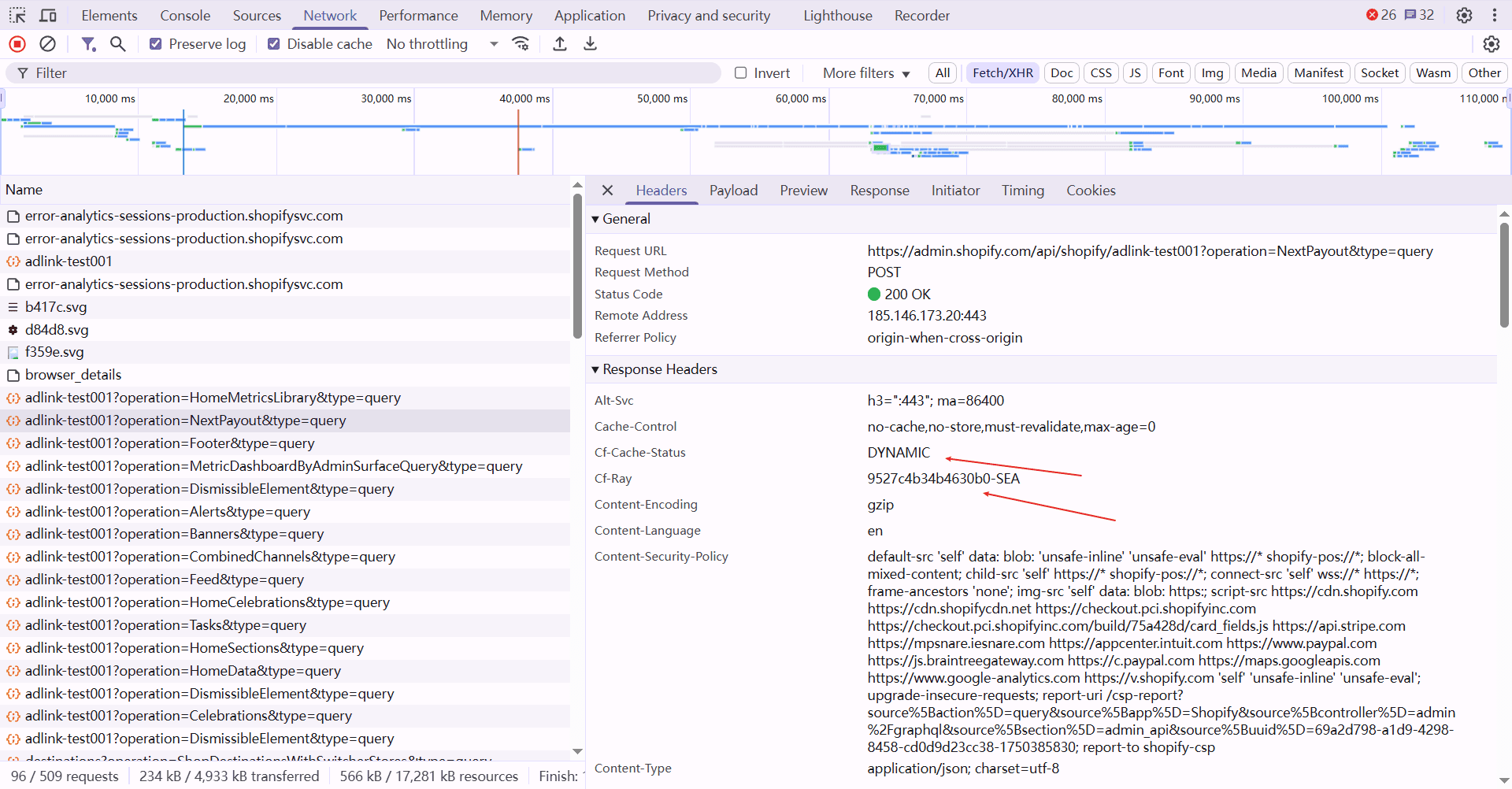Open network conditions Wi-Fi icon
The width and height of the screenshot is (1512, 789).
click(x=521, y=44)
